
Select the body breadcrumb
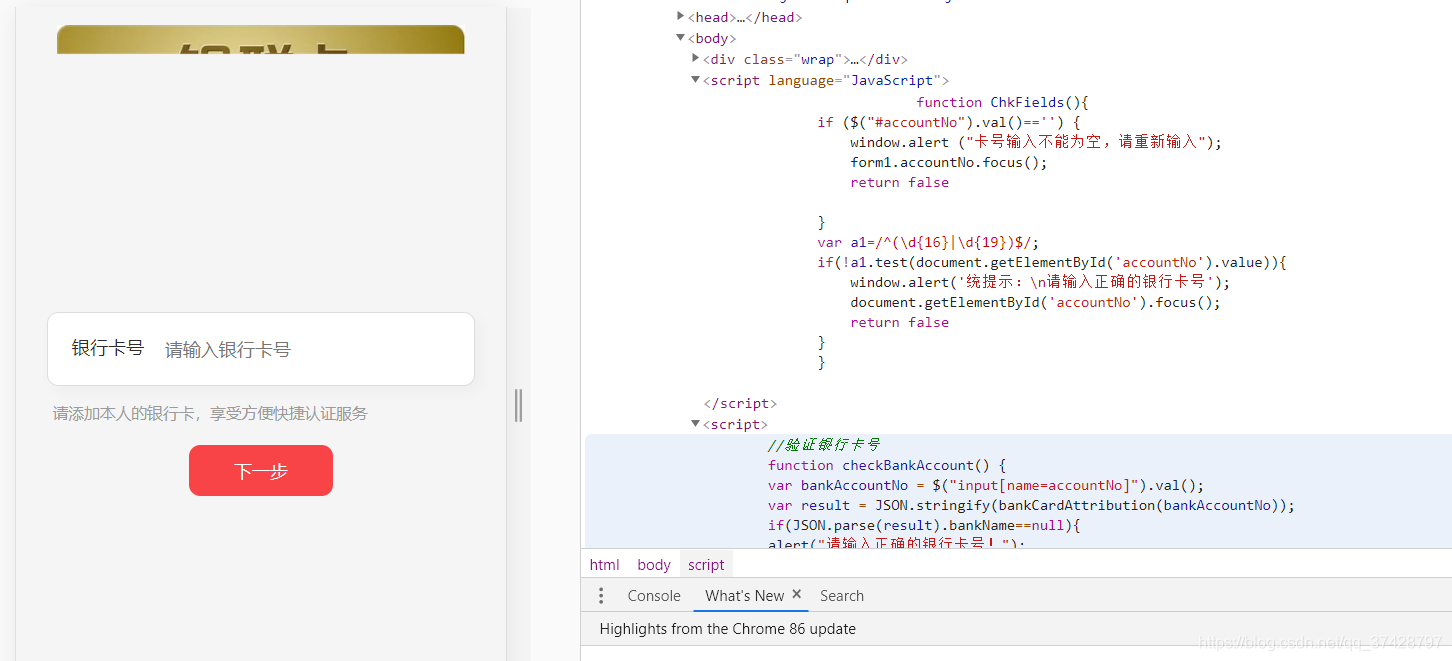click(x=654, y=565)
